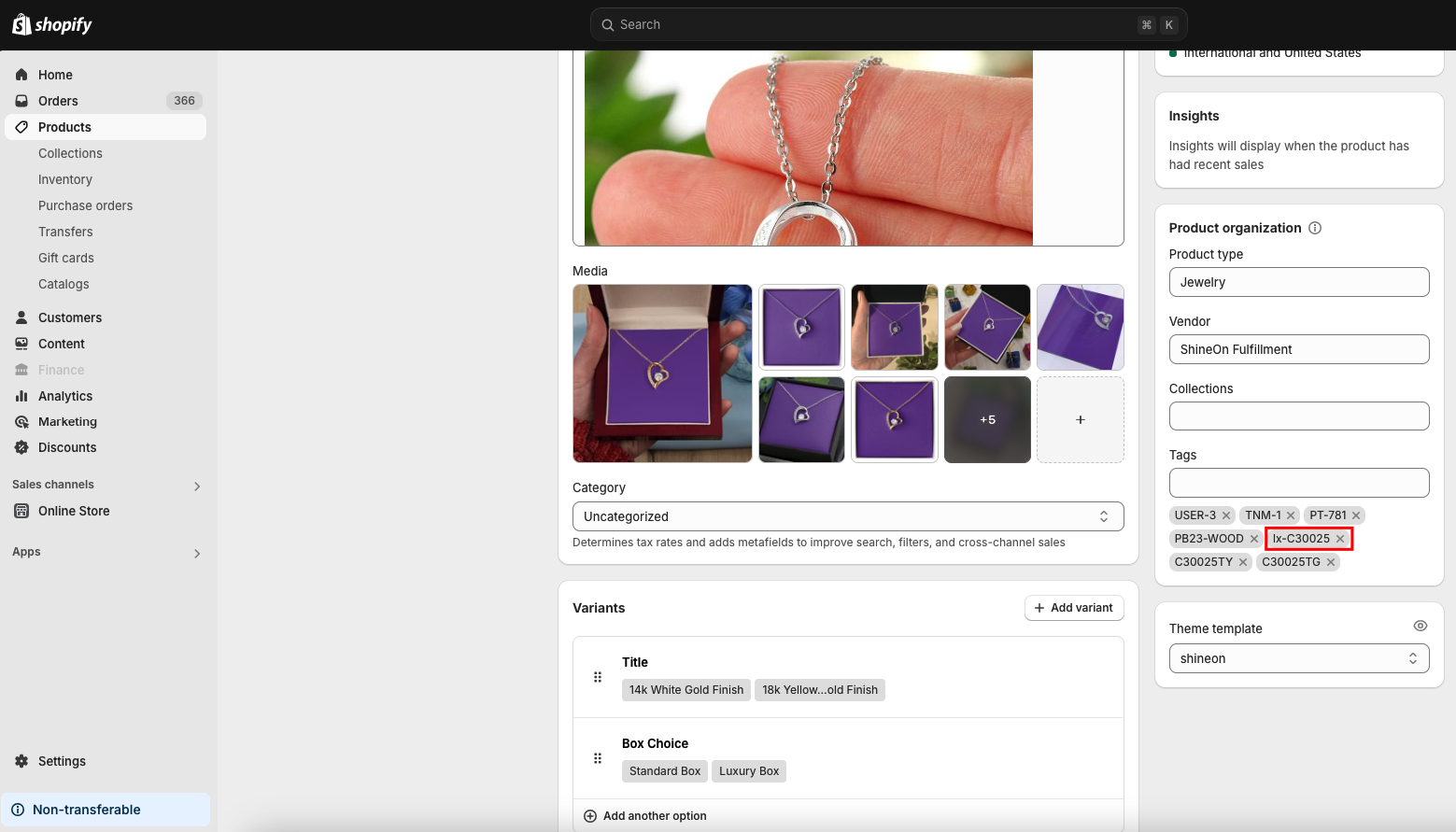Screen dimensions: 1456x832
Task: Click the Tags input field
Action: pos(1299,483)
